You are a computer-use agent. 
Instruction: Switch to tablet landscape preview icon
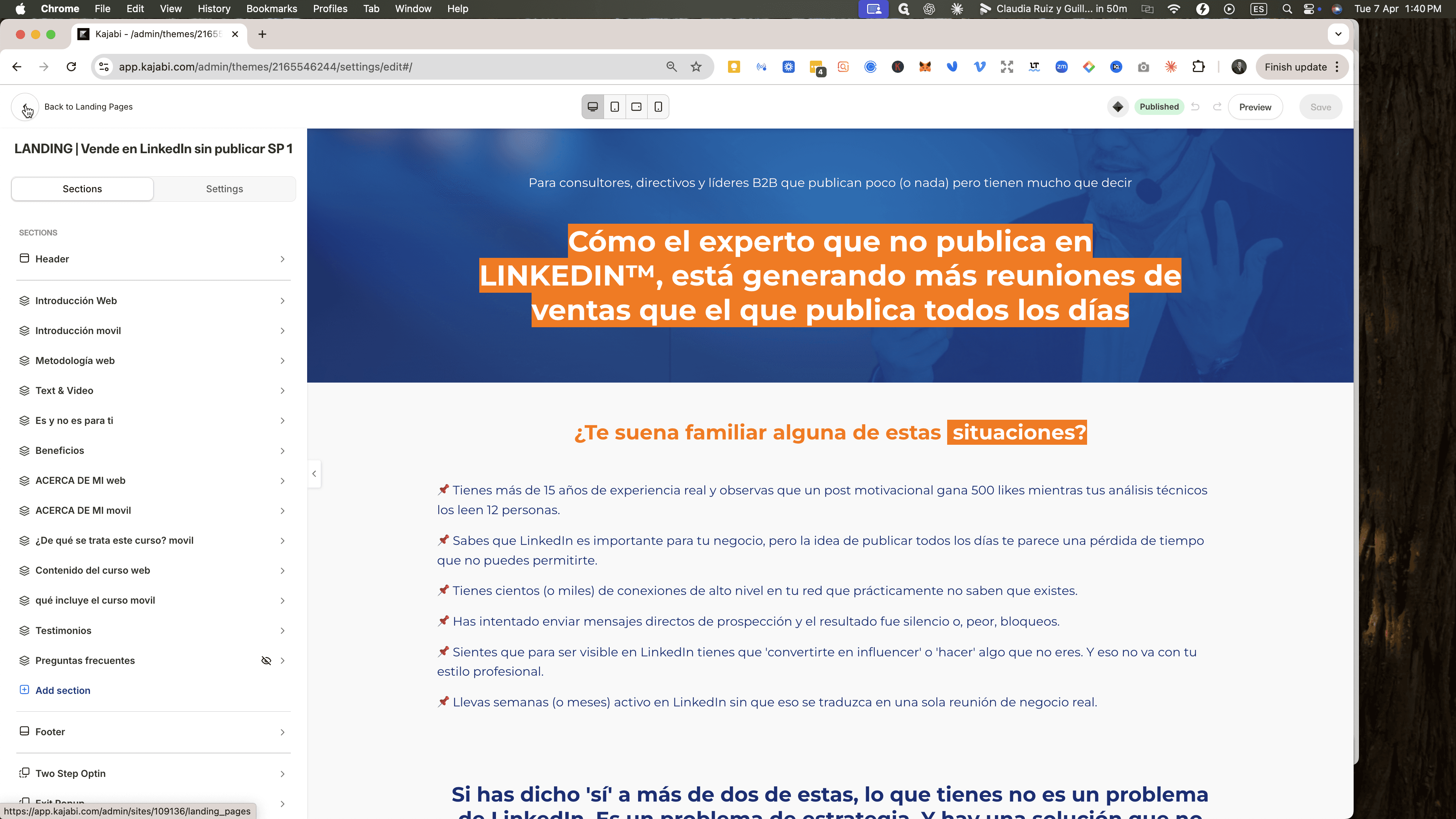(x=637, y=107)
